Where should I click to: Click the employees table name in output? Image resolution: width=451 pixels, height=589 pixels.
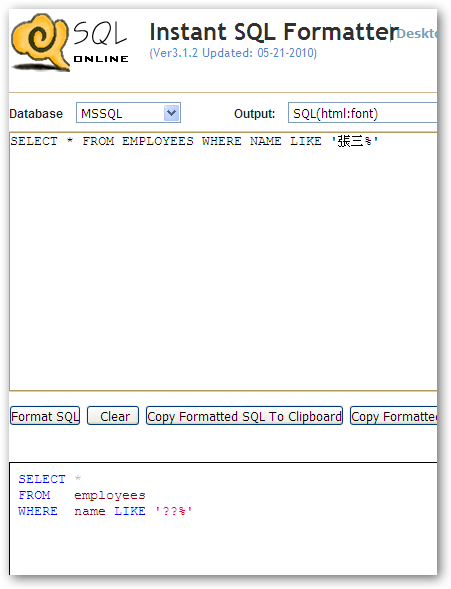tap(110, 495)
